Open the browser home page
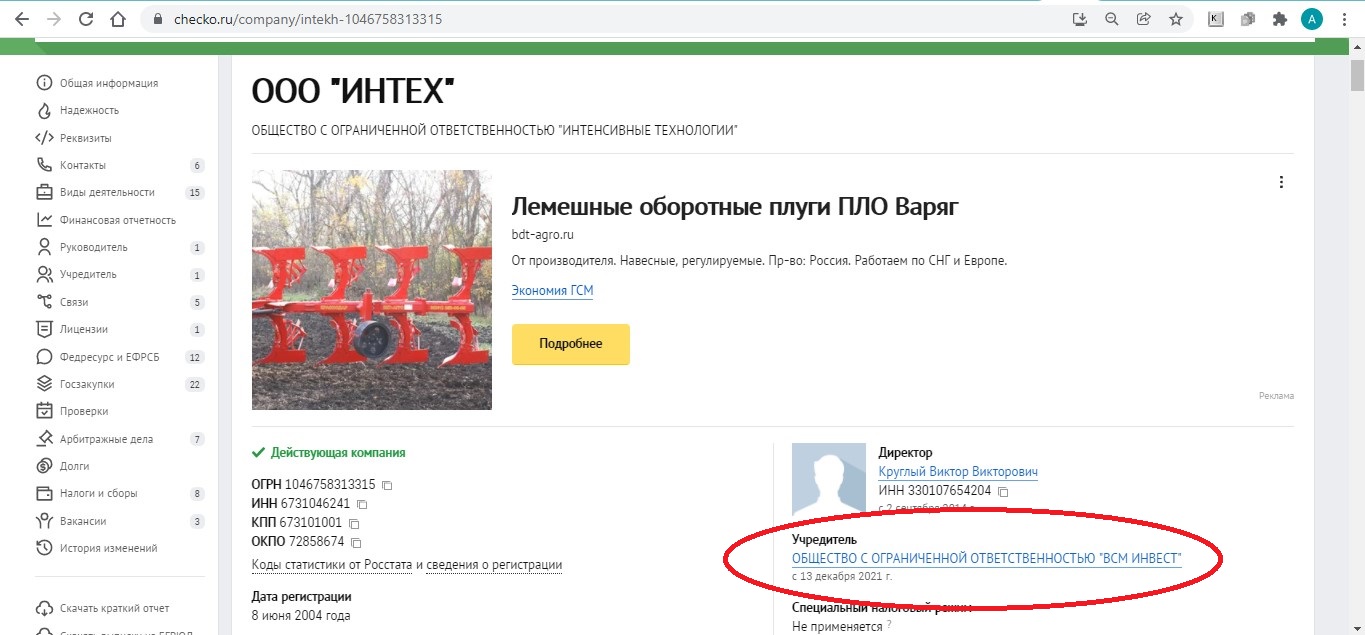1365x635 pixels. pyautogui.click(x=118, y=19)
